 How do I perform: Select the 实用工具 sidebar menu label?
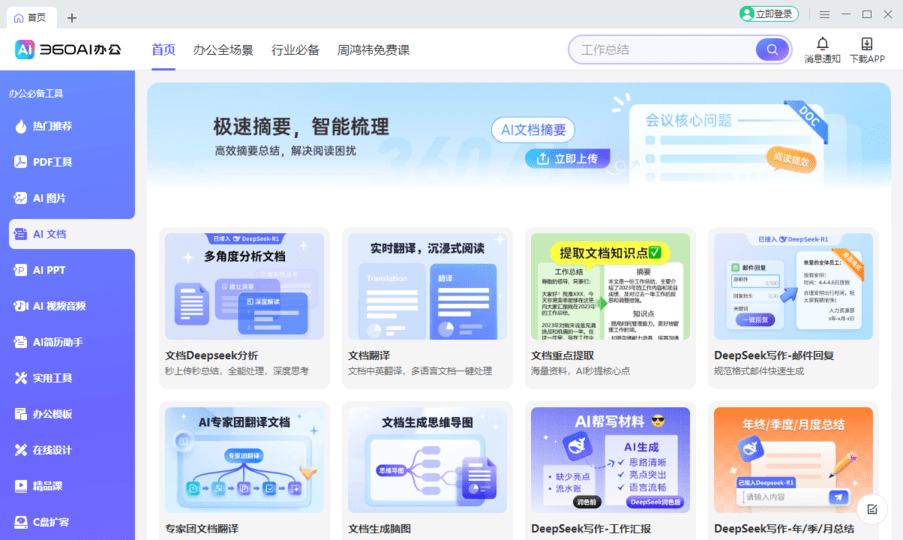coord(52,378)
